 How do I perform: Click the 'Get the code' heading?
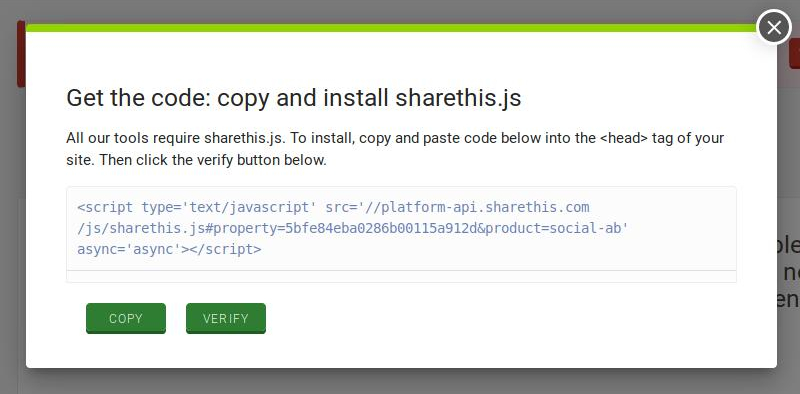[293, 97]
